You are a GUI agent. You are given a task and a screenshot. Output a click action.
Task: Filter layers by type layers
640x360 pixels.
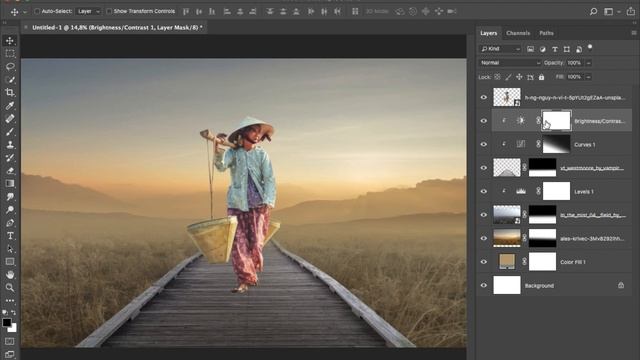[555, 49]
